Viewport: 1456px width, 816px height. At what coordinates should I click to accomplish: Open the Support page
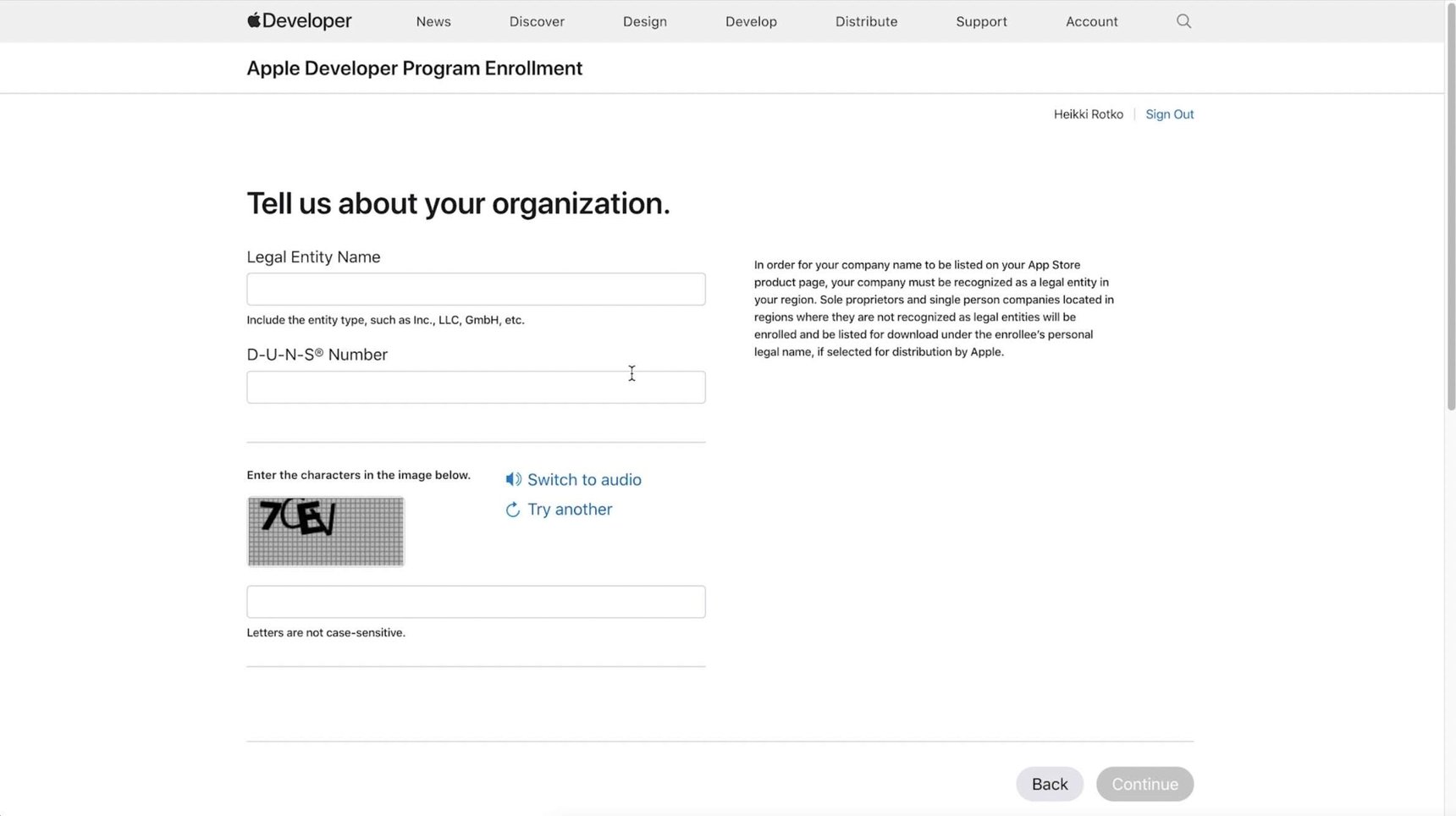pyautogui.click(x=980, y=21)
